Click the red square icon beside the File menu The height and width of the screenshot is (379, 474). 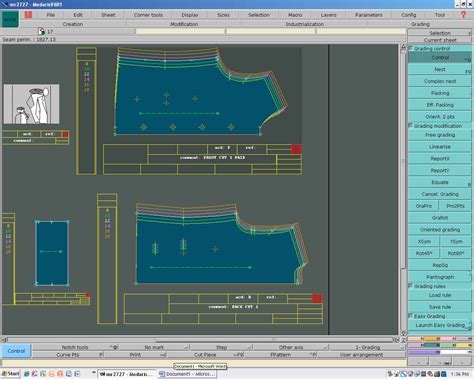pos(28,14)
